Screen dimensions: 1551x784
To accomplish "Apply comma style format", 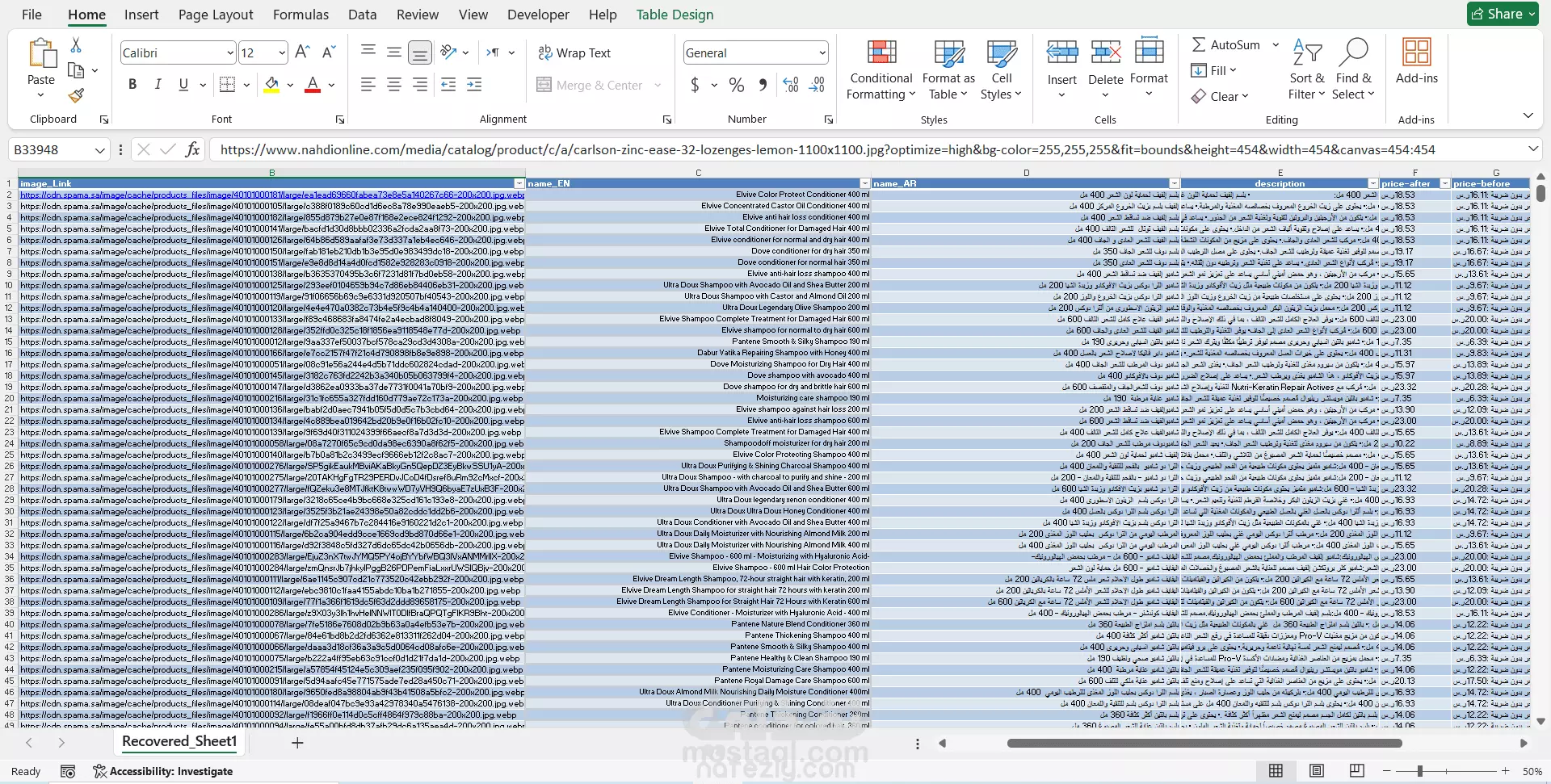I will tap(763, 85).
